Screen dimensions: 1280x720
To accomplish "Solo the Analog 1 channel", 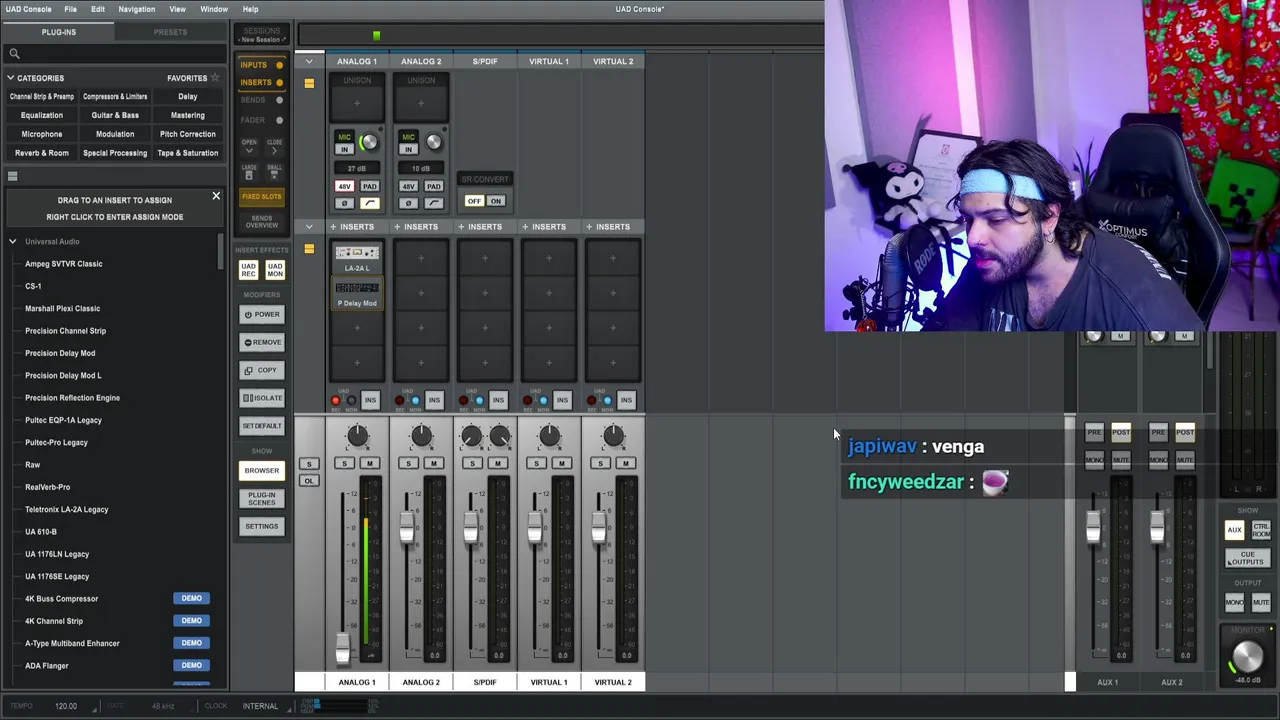I will (344, 463).
